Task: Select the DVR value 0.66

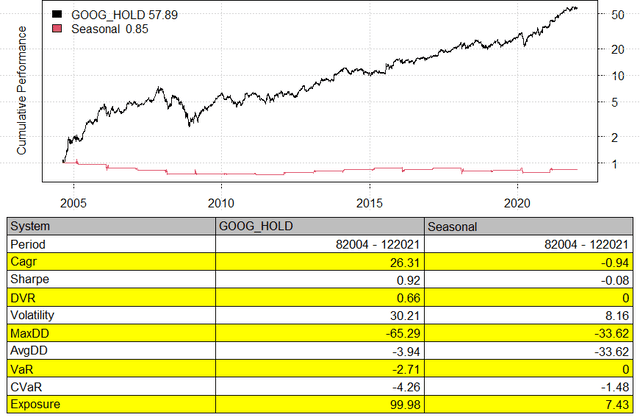Action: tap(408, 298)
